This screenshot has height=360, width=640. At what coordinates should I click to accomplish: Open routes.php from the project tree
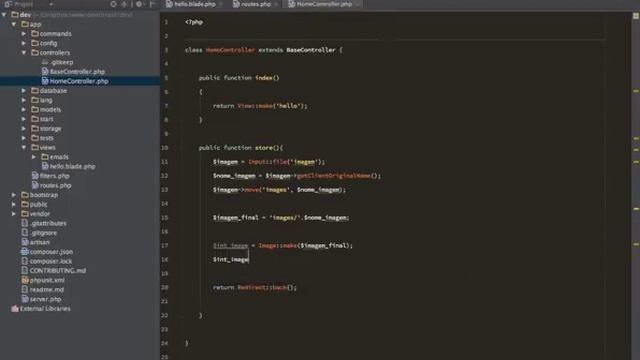[x=56, y=185]
